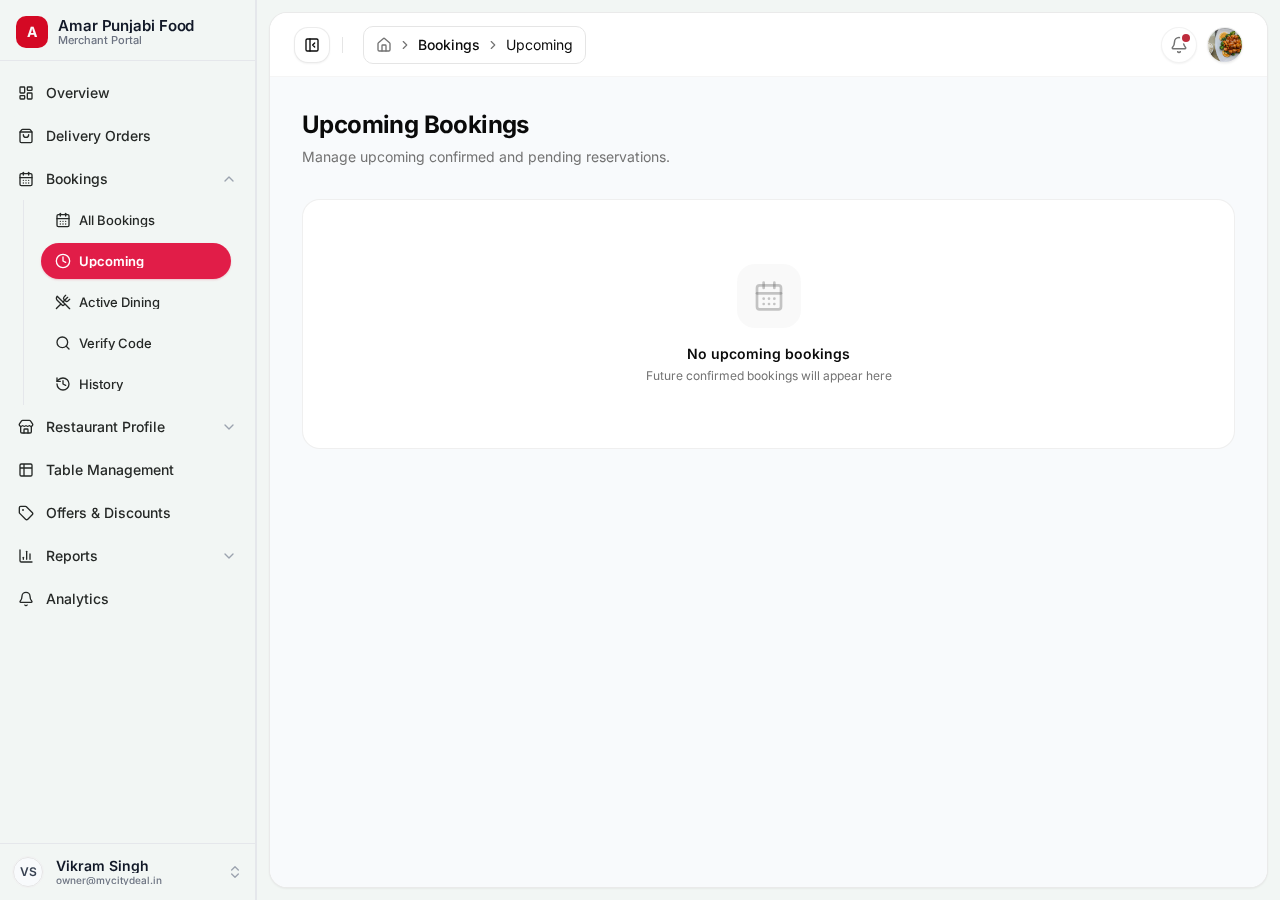Open the Vikram Singh account switcher
Viewport: 1280px width, 900px height.
point(128,872)
